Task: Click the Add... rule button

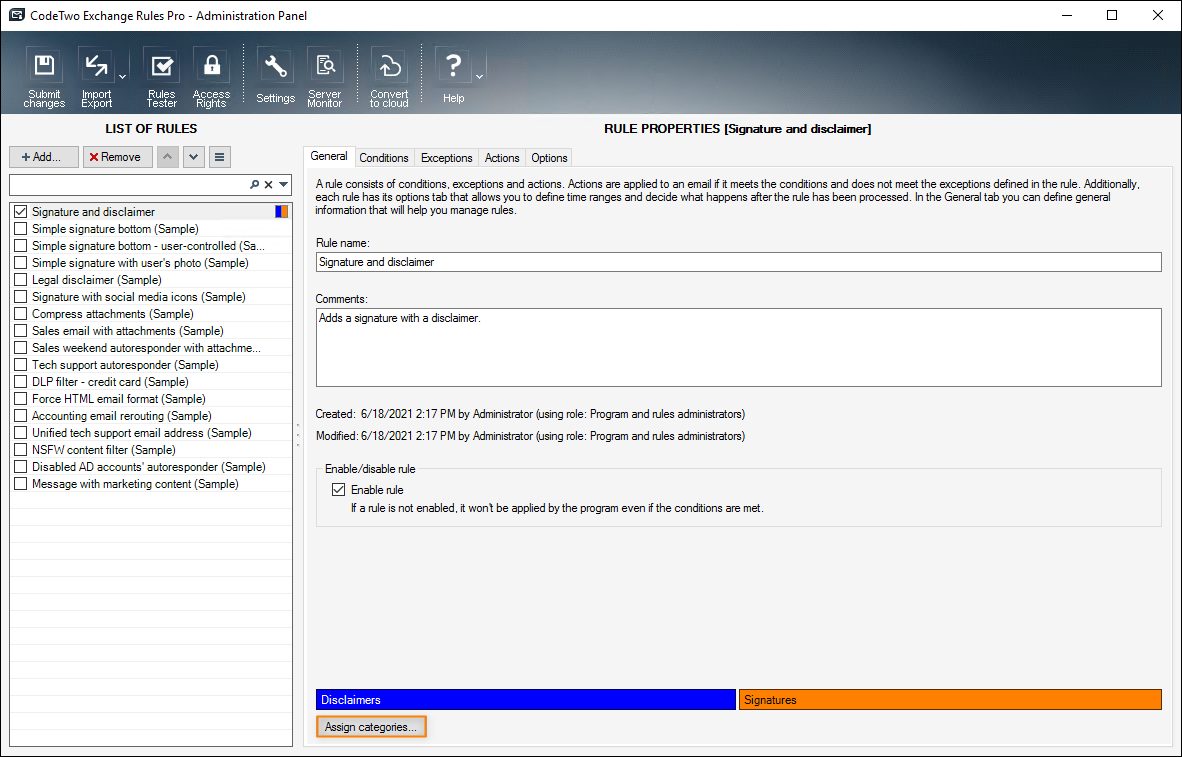Action: coord(44,157)
